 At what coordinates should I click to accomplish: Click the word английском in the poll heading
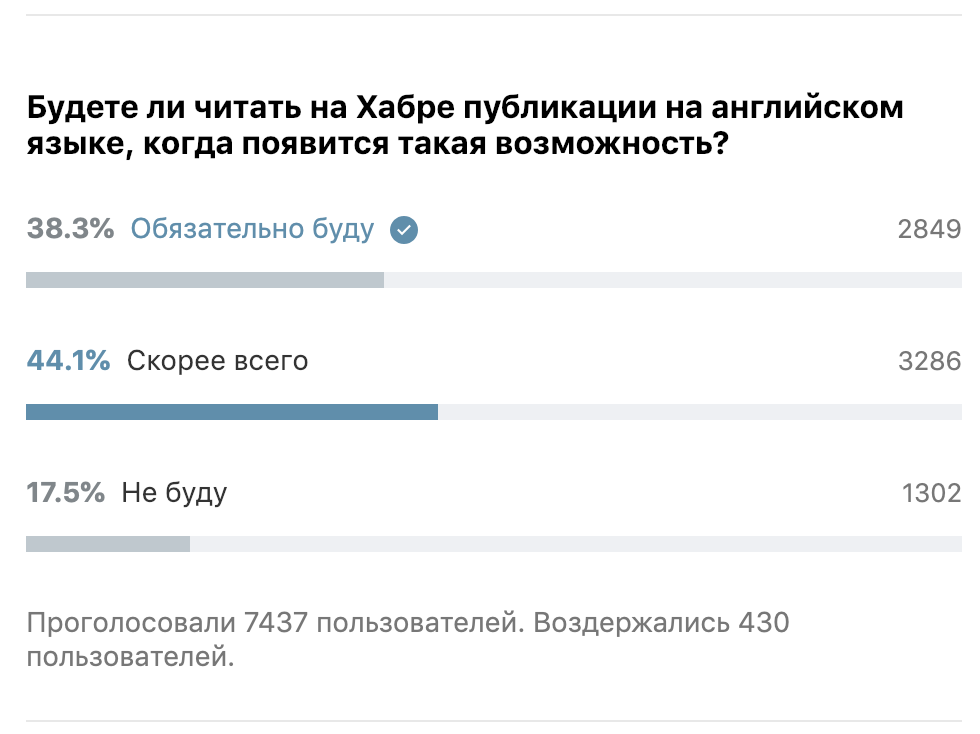(808, 108)
